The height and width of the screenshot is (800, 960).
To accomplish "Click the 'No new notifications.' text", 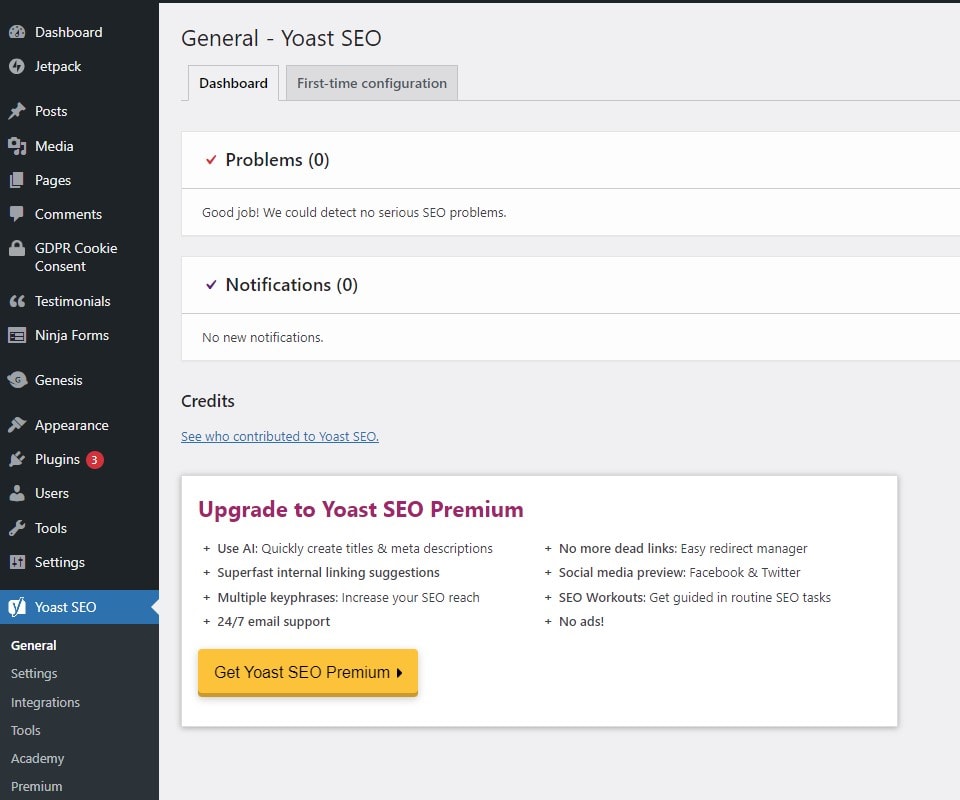I will click(263, 337).
